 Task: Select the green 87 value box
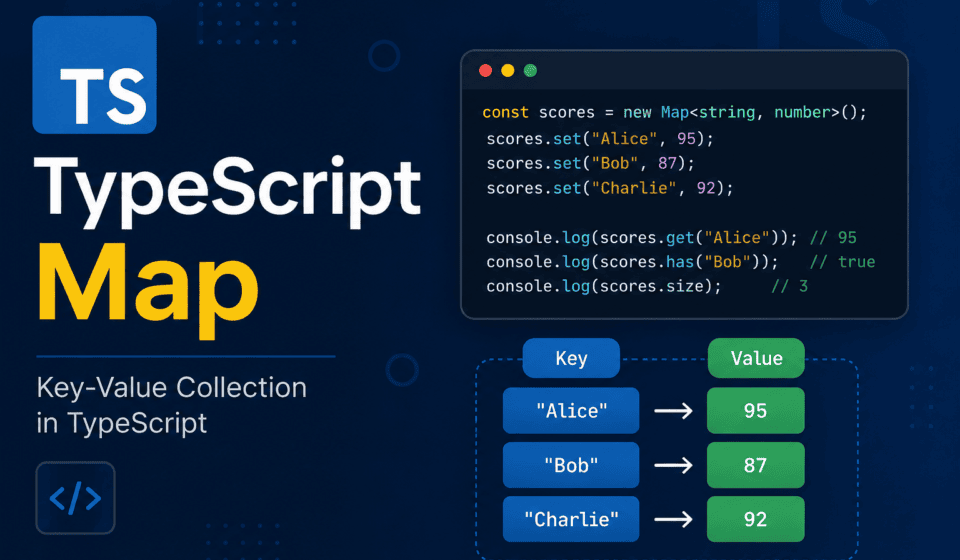coord(756,465)
